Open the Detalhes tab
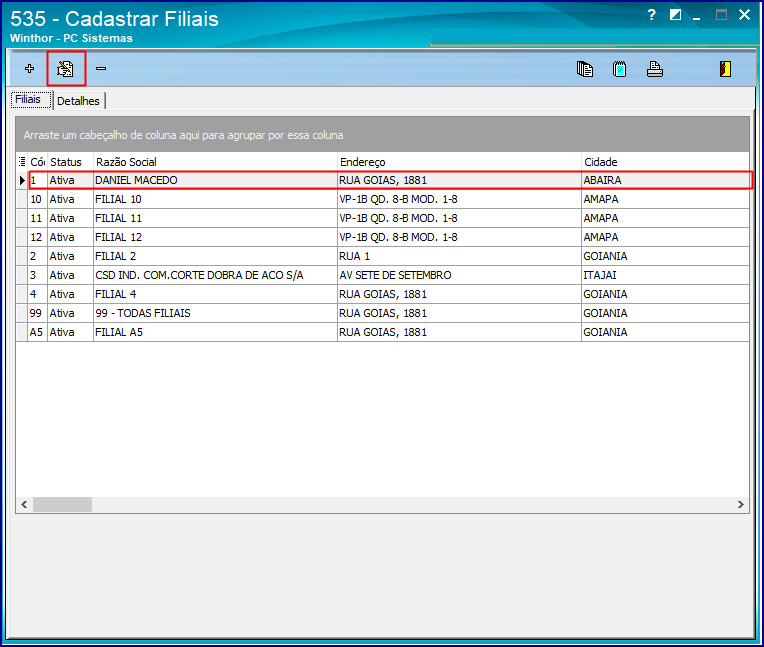Screen dimensions: 764x647 (78, 101)
